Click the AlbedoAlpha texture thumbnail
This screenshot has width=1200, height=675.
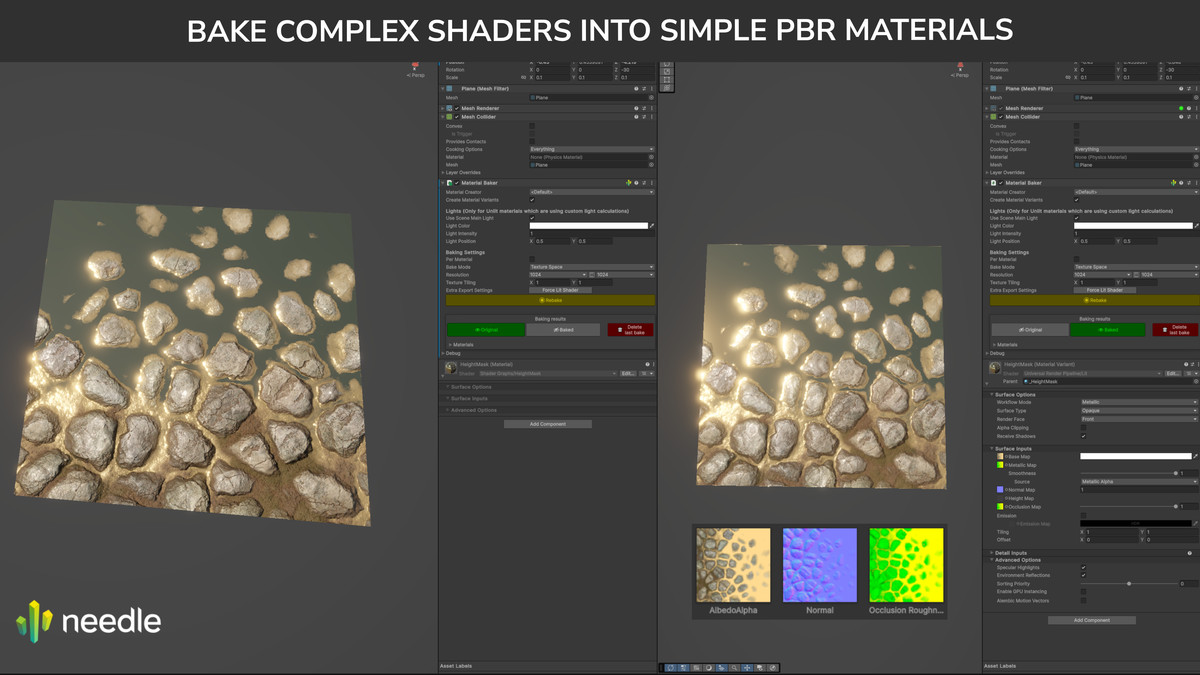[732, 567]
